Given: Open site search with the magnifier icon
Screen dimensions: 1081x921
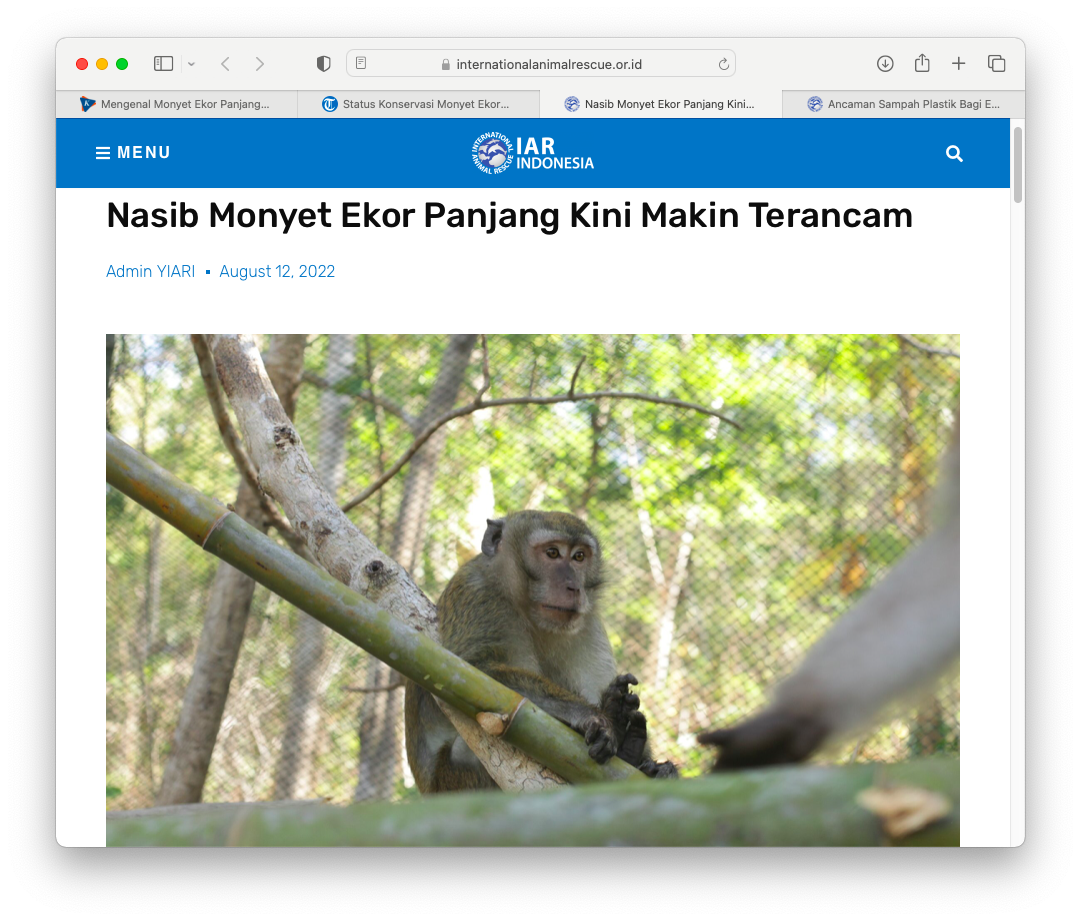Looking at the screenshot, I should coord(954,153).
